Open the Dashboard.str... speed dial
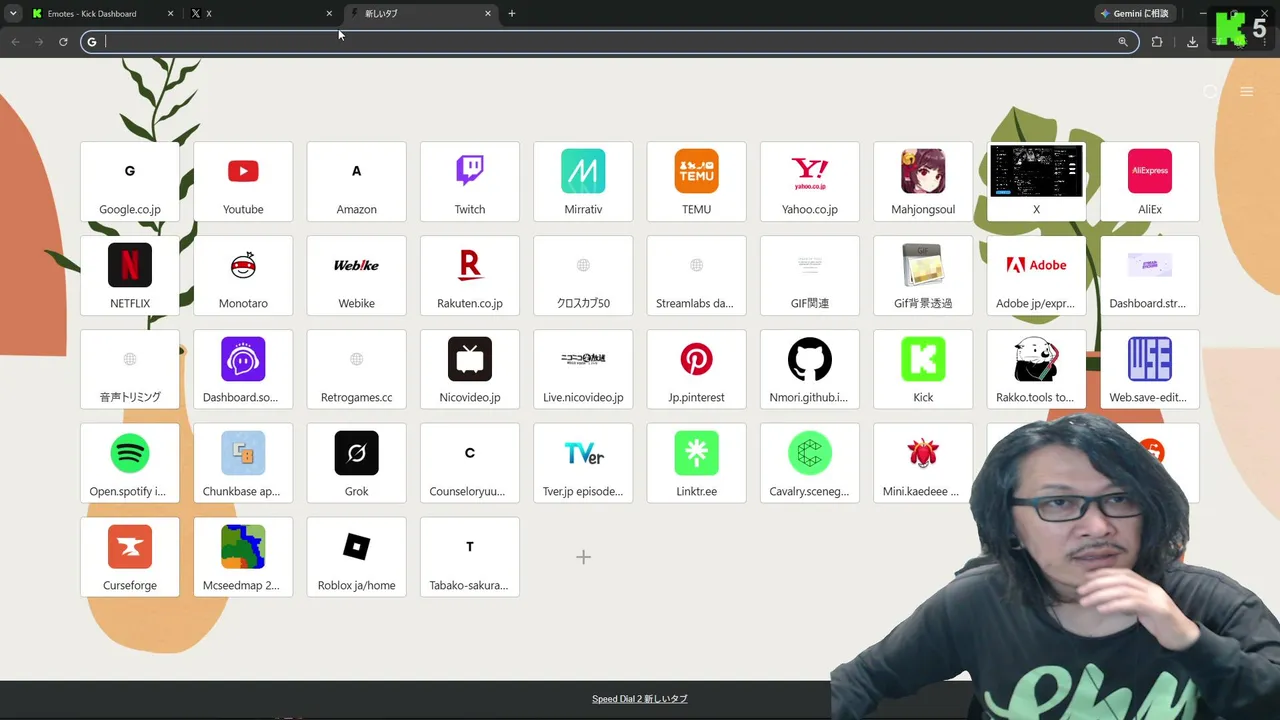 click(1150, 275)
